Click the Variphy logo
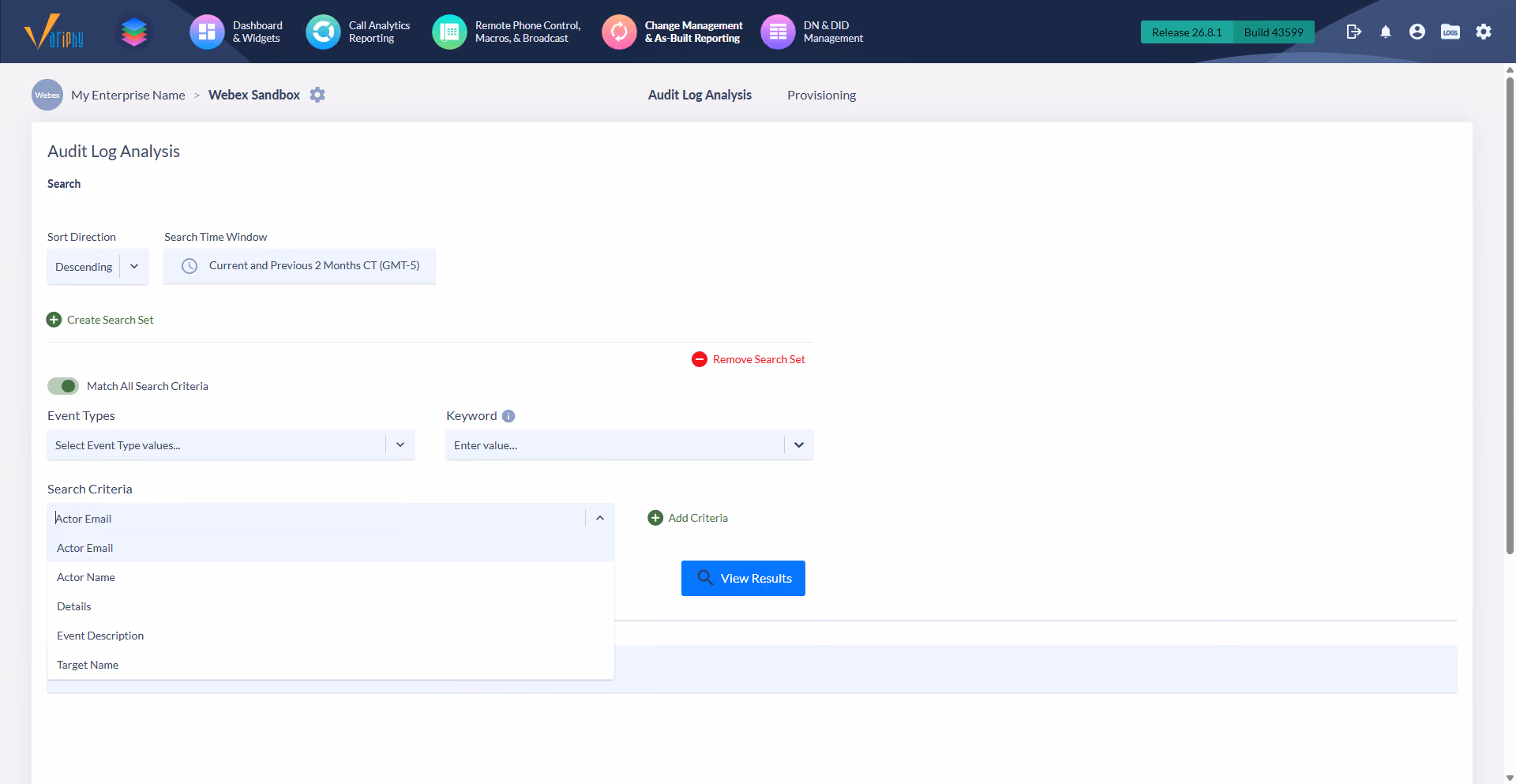This screenshot has height=784, width=1516. coord(54,32)
